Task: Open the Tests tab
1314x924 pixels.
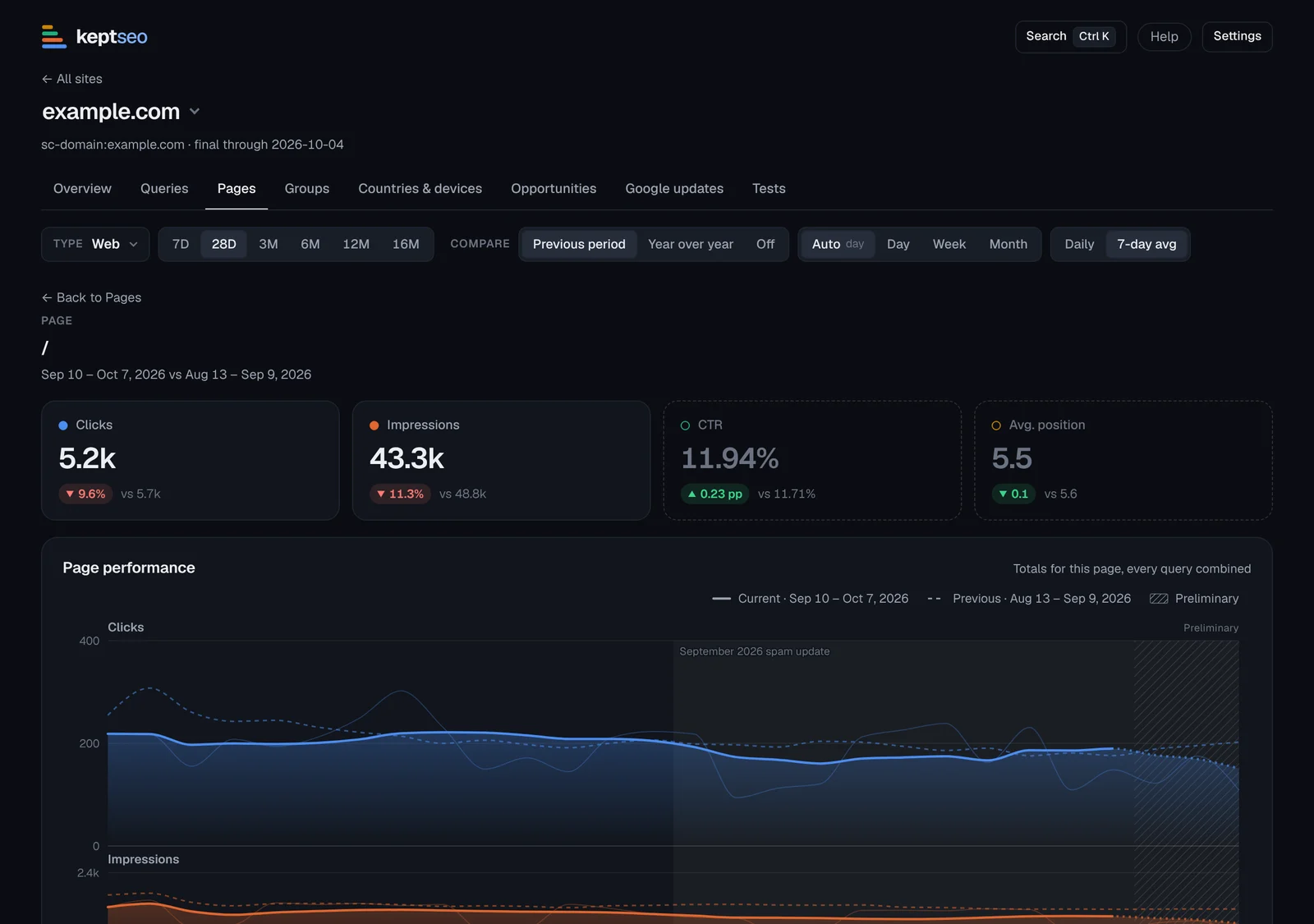Action: click(x=769, y=189)
